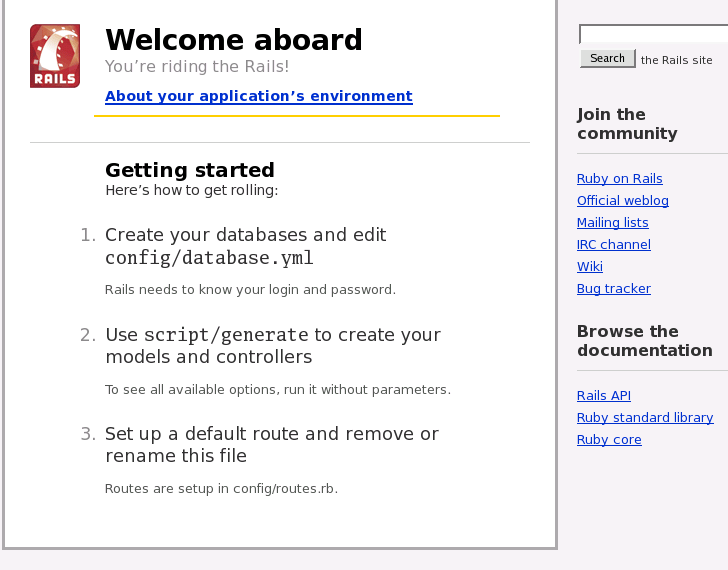Click the Welcome aboard heading
This screenshot has height=570, width=728.
[x=234, y=40]
